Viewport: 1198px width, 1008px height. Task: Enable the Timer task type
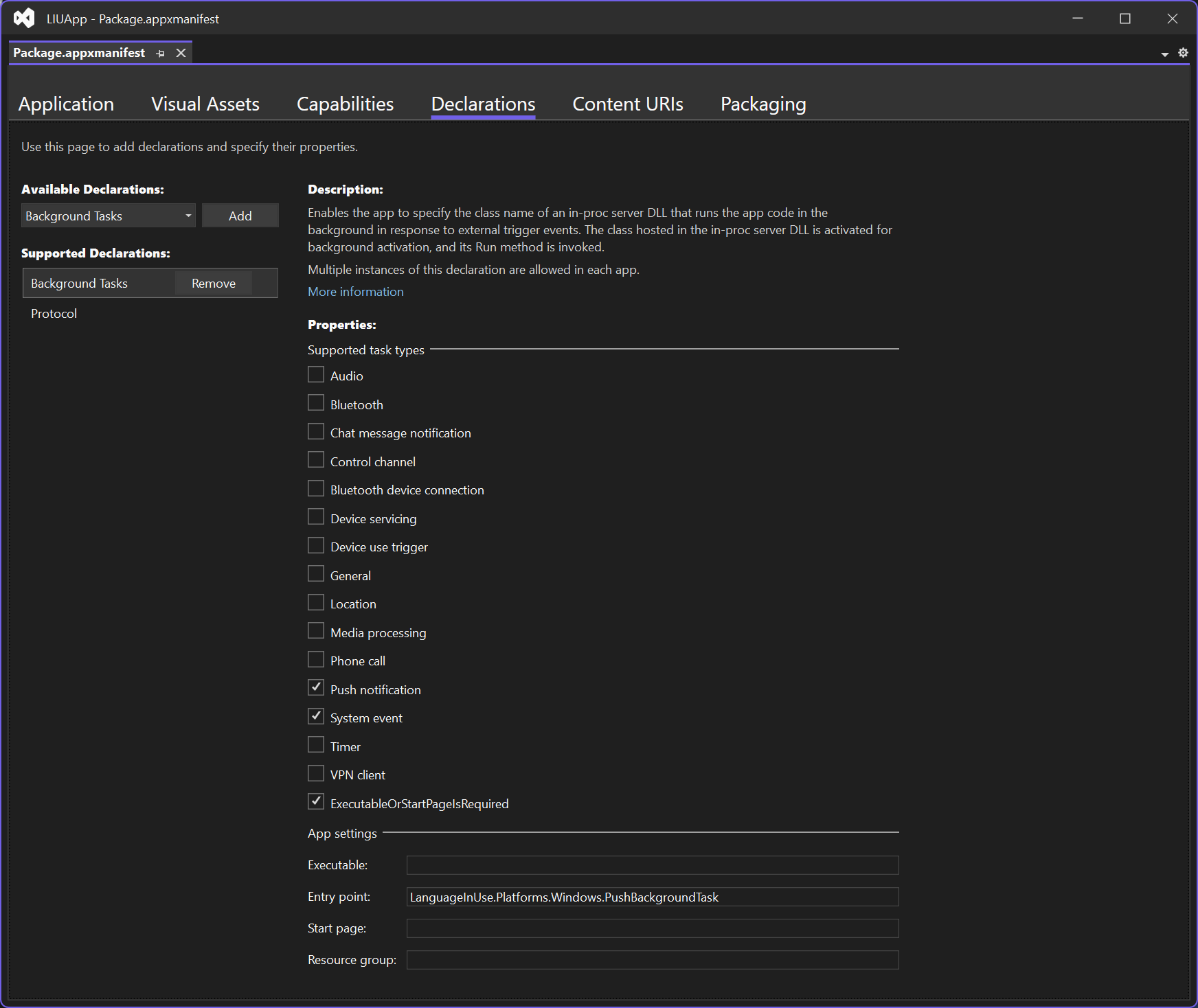click(316, 745)
